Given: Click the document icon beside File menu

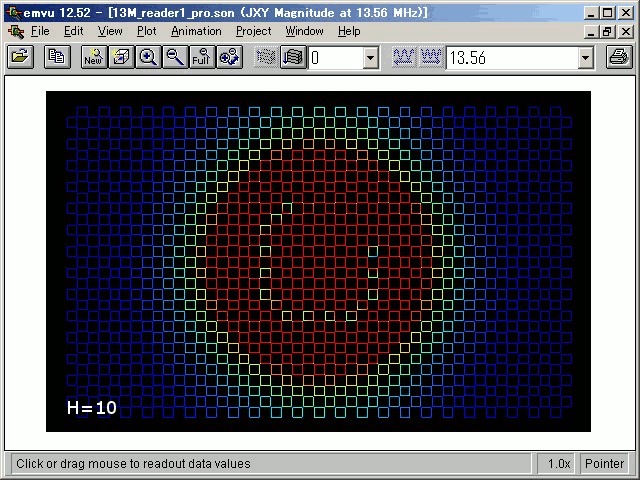Looking at the screenshot, I should click(x=16, y=31).
